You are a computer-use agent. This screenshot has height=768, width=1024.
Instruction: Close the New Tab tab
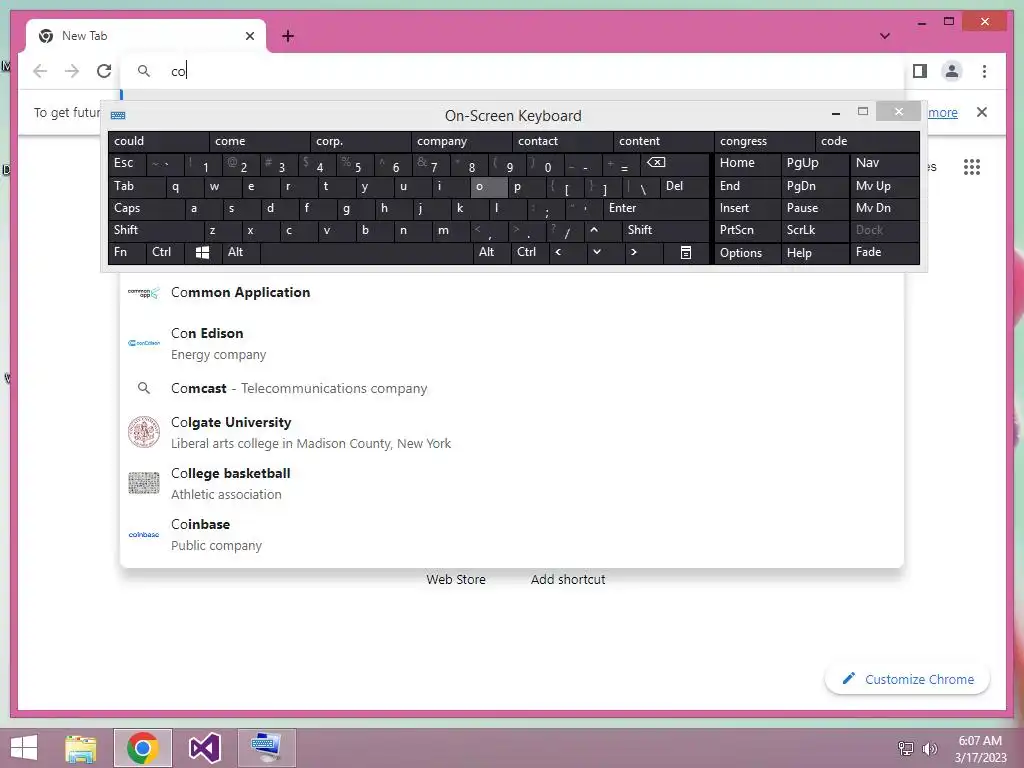tap(249, 36)
